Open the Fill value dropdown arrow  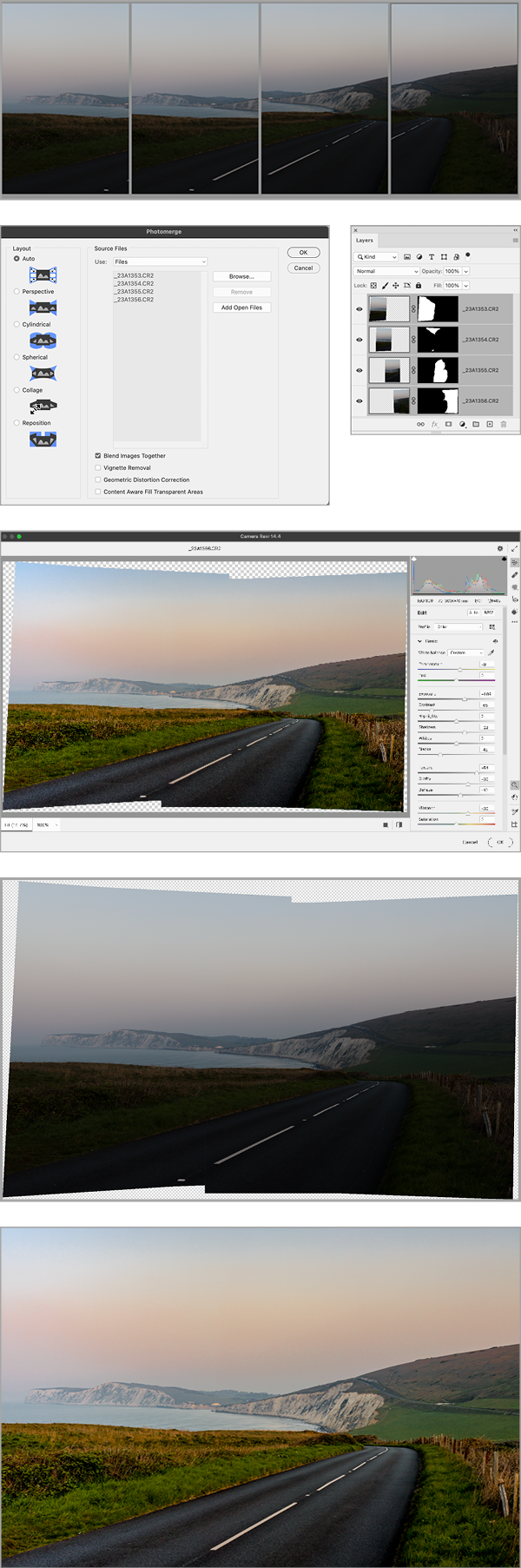[x=465, y=285]
